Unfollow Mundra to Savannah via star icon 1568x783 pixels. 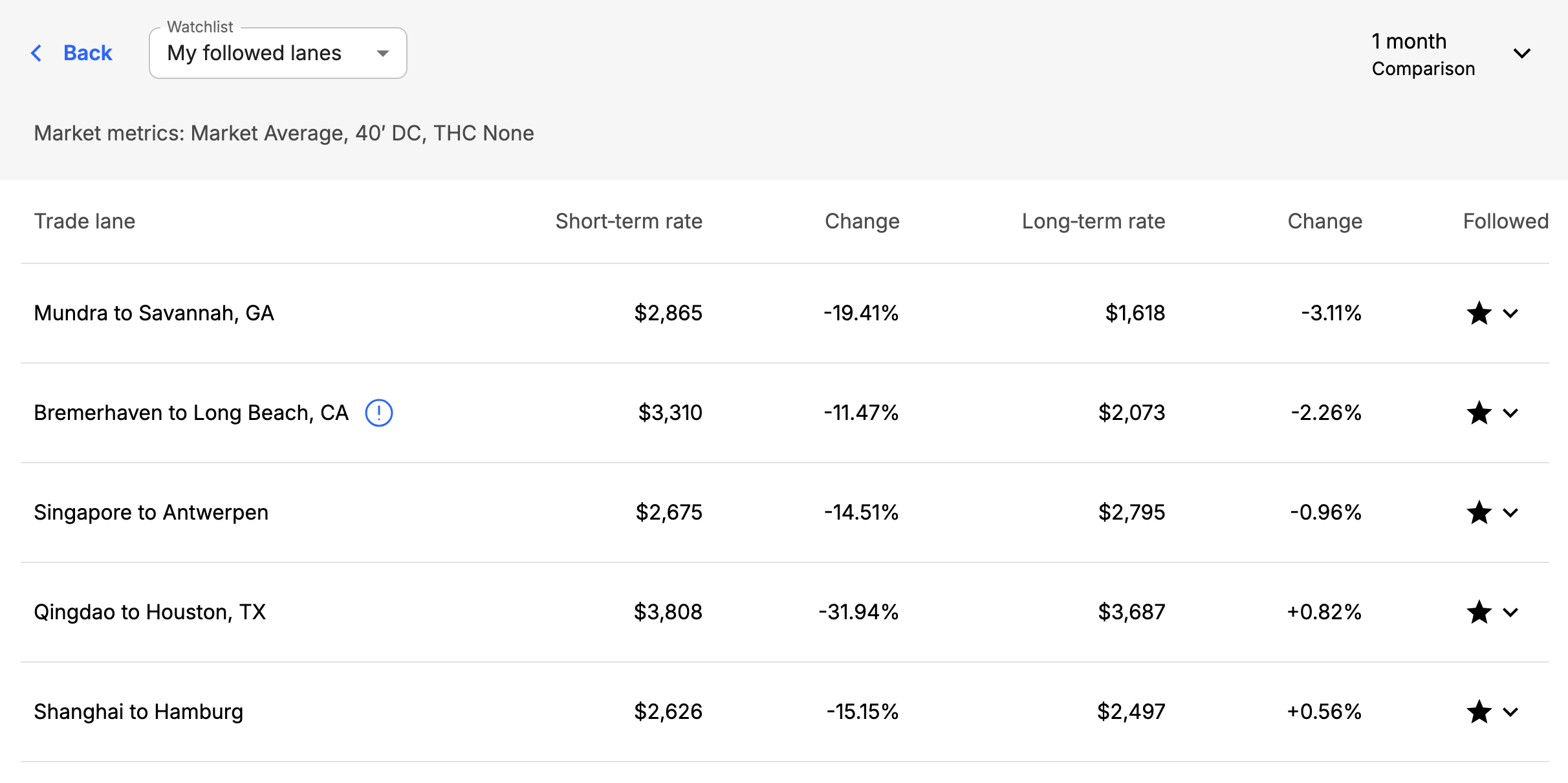1479,313
